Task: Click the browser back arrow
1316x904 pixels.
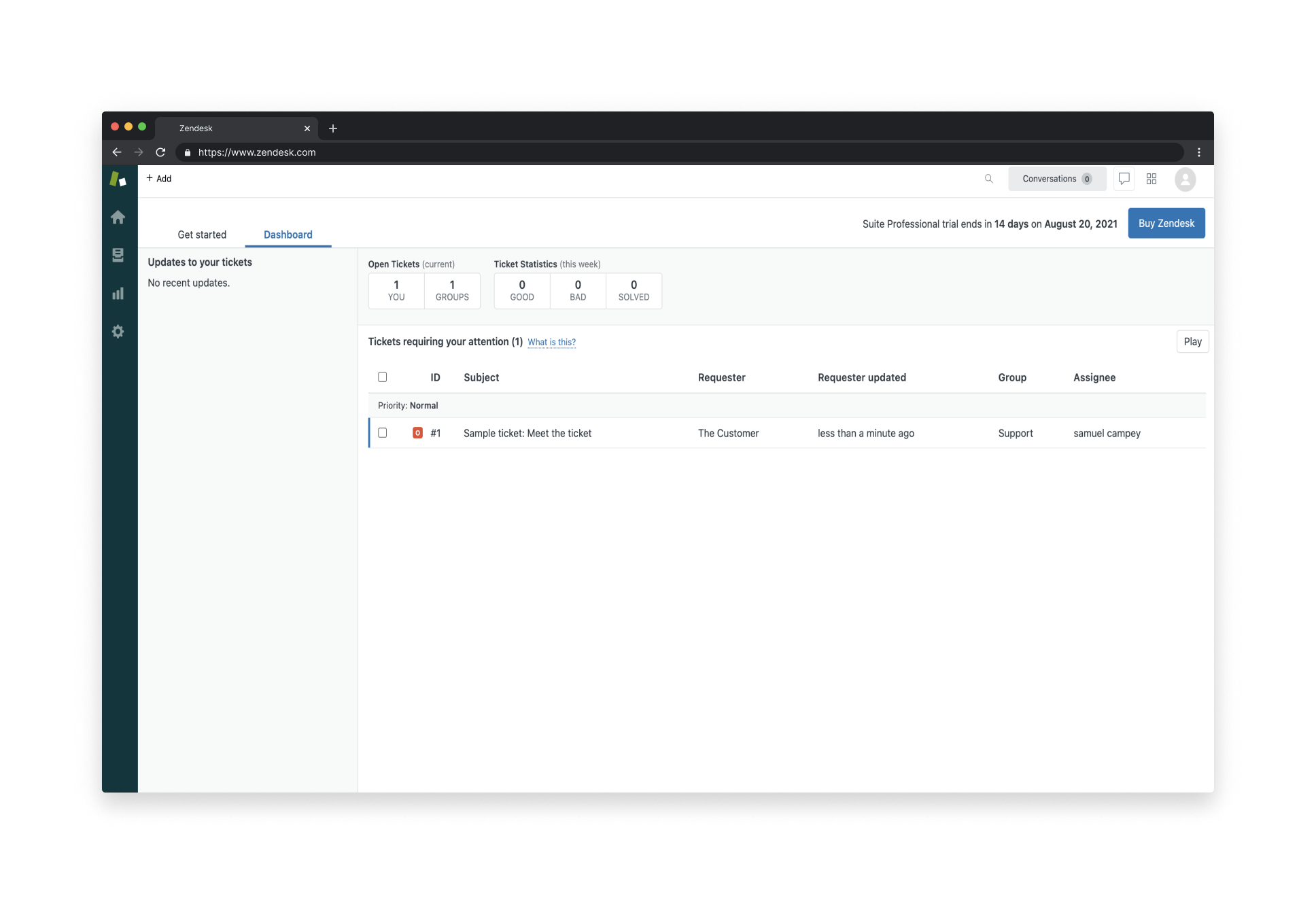Action: pyautogui.click(x=116, y=152)
